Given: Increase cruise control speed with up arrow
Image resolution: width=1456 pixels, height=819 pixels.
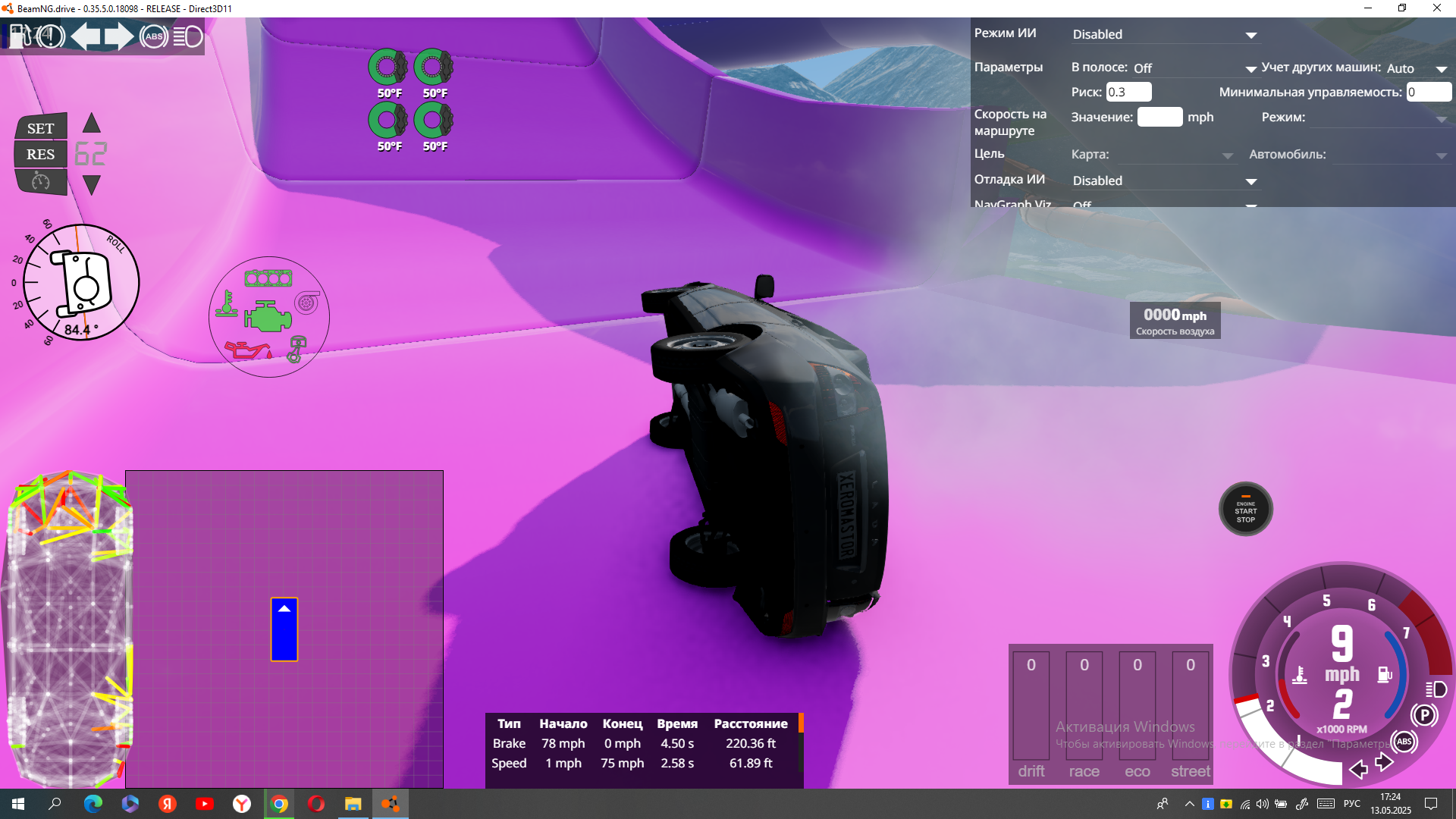Looking at the screenshot, I should (92, 124).
